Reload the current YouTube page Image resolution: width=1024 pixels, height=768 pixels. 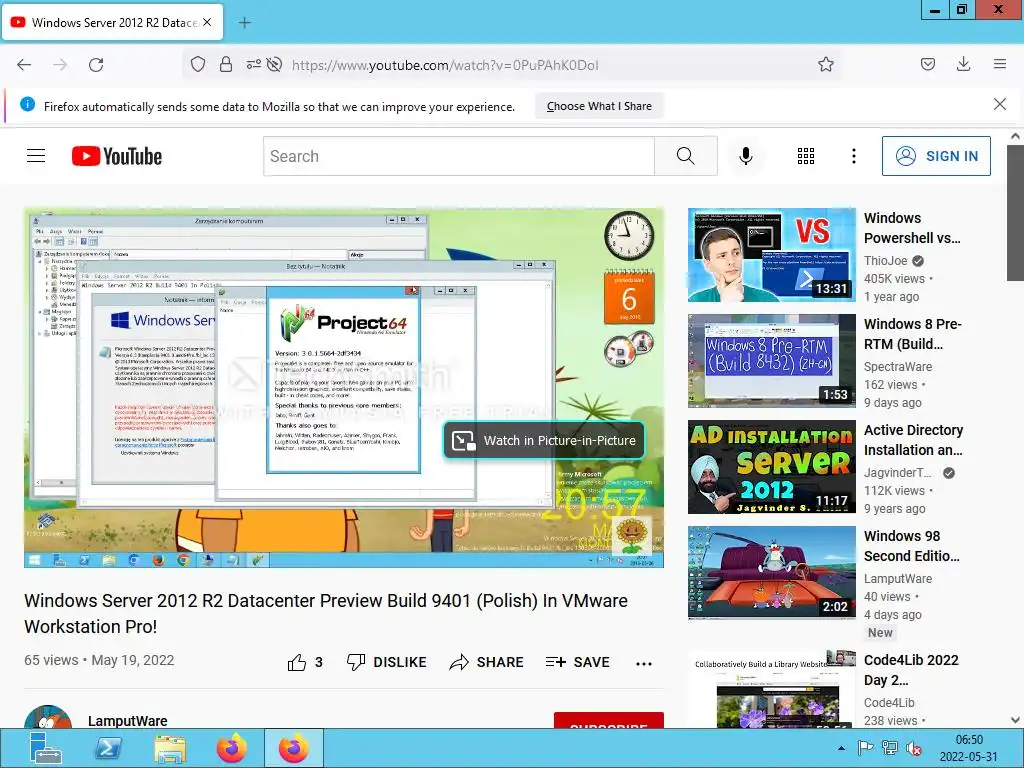(96, 65)
